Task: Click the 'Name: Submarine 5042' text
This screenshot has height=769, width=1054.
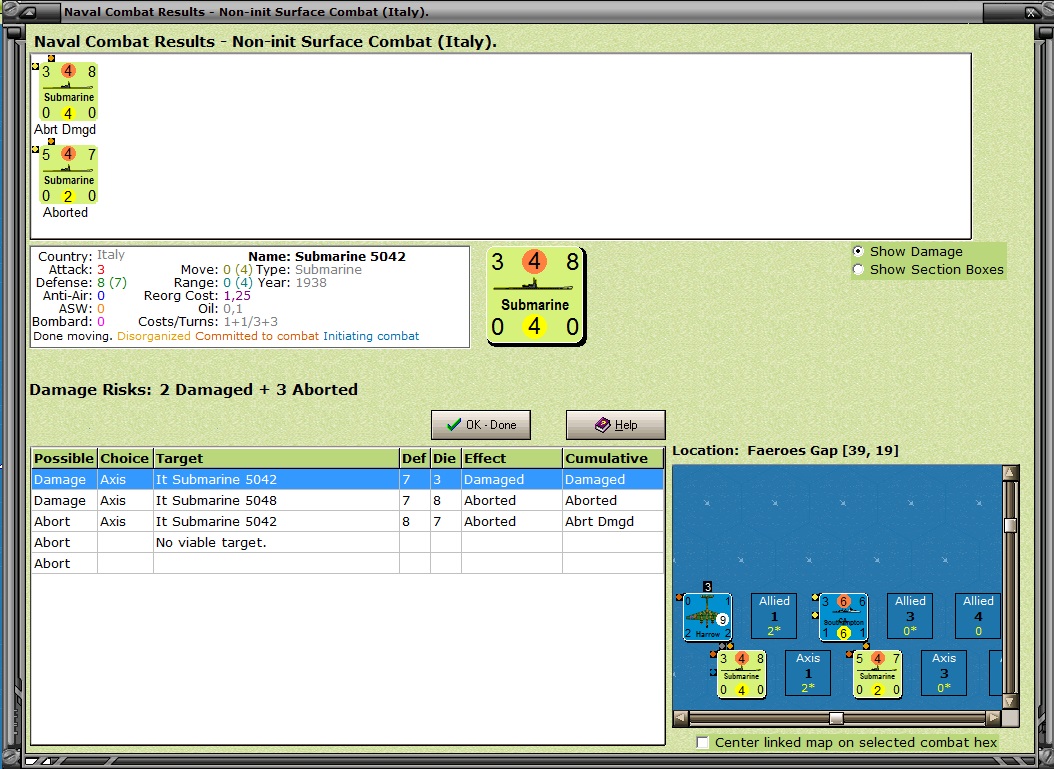Action: pyautogui.click(x=327, y=256)
